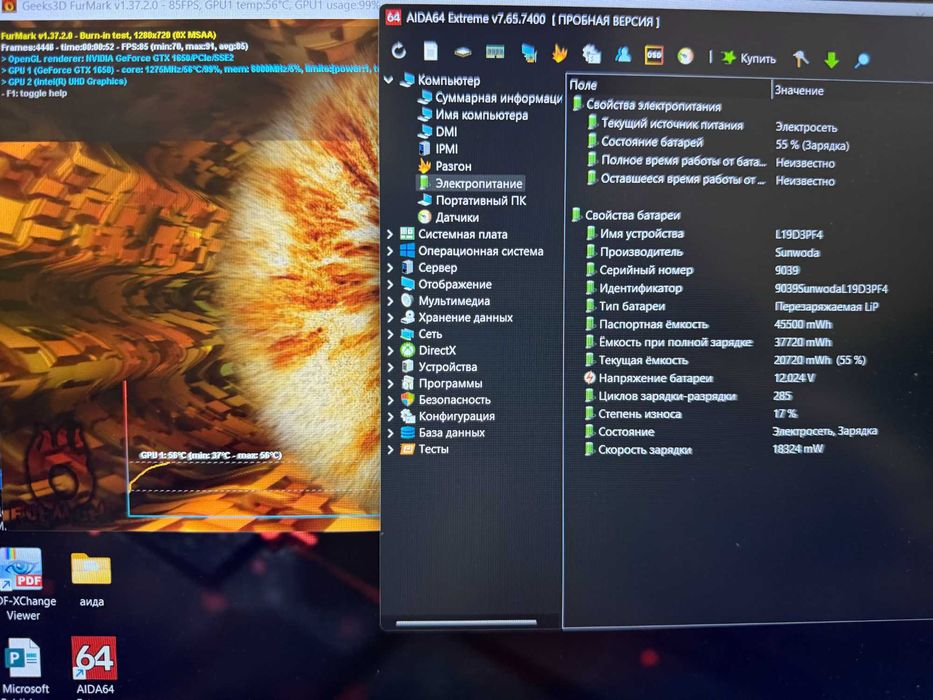
Task: Launch the disk benchmark icon in AIDA64 toolbar
Action: (x=462, y=52)
